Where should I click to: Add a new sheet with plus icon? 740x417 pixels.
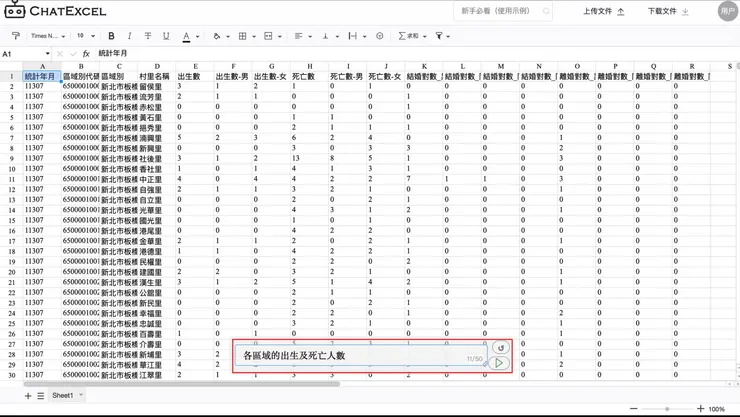click(x=28, y=396)
